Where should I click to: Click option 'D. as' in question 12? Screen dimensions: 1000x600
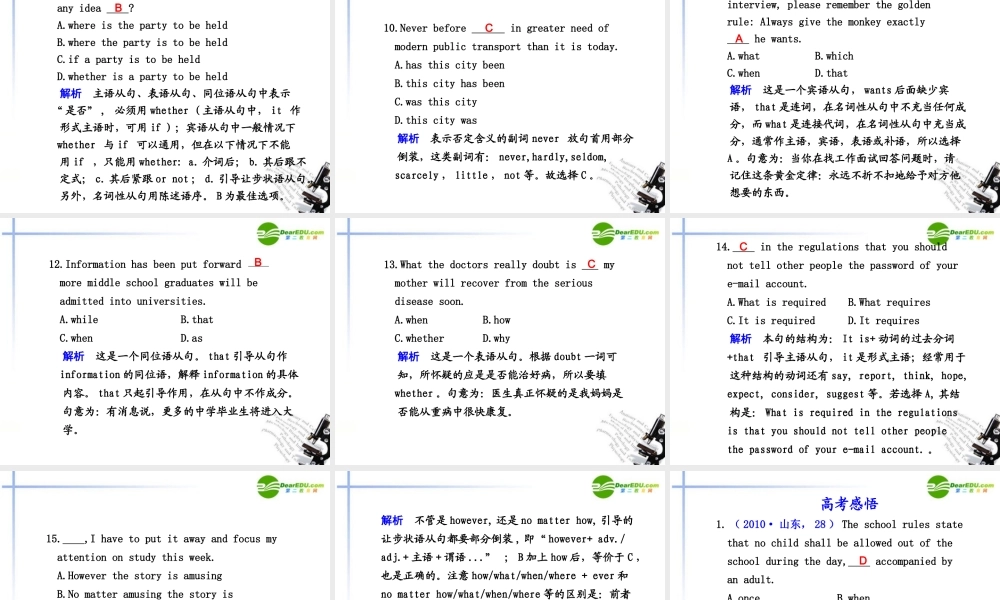(x=191, y=338)
